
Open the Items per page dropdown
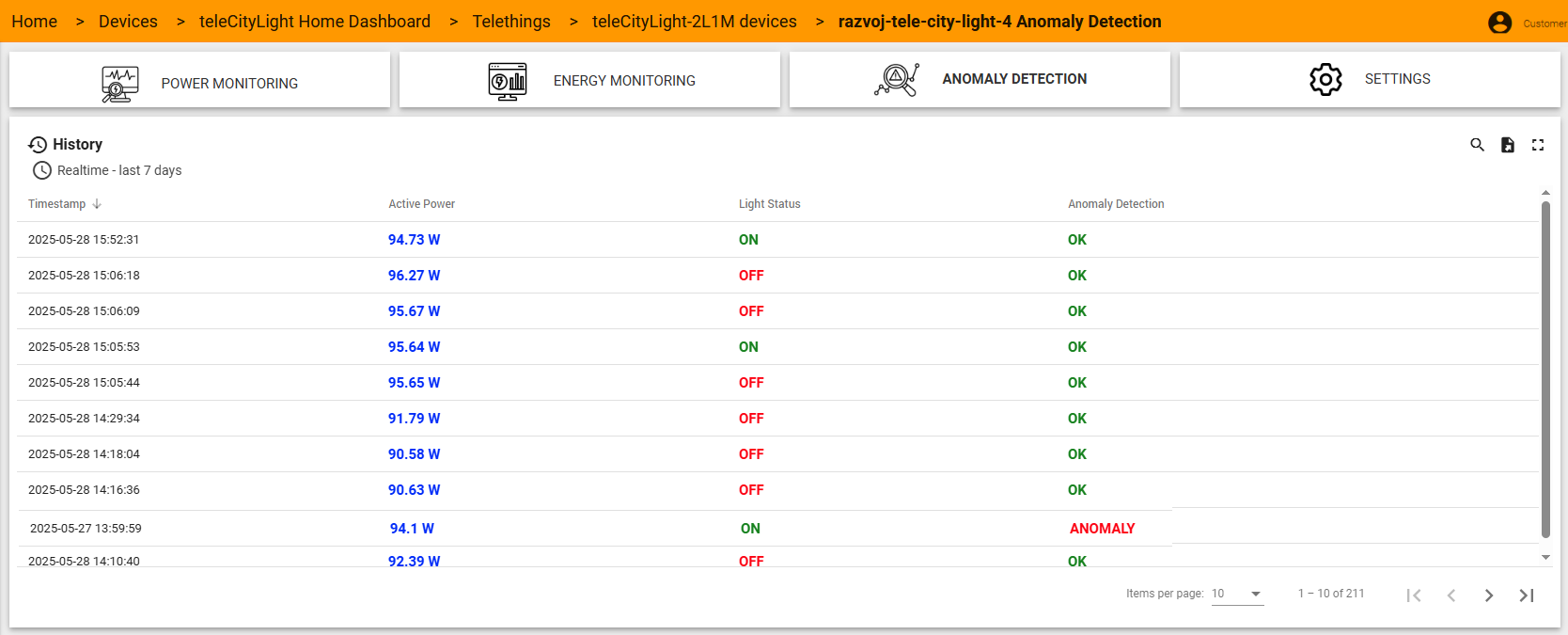click(1237, 594)
